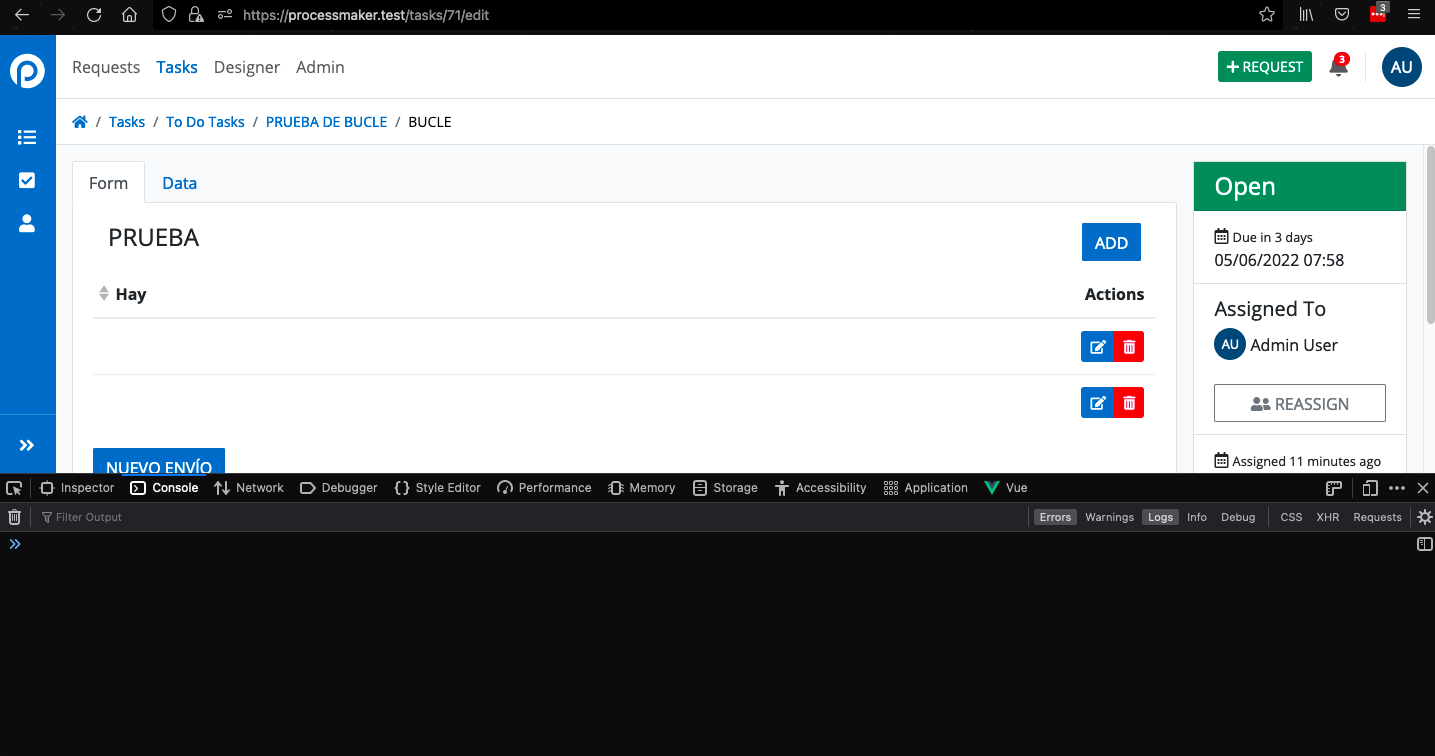Enable the XHR request filter
The height and width of the screenshot is (756, 1435).
click(1327, 516)
